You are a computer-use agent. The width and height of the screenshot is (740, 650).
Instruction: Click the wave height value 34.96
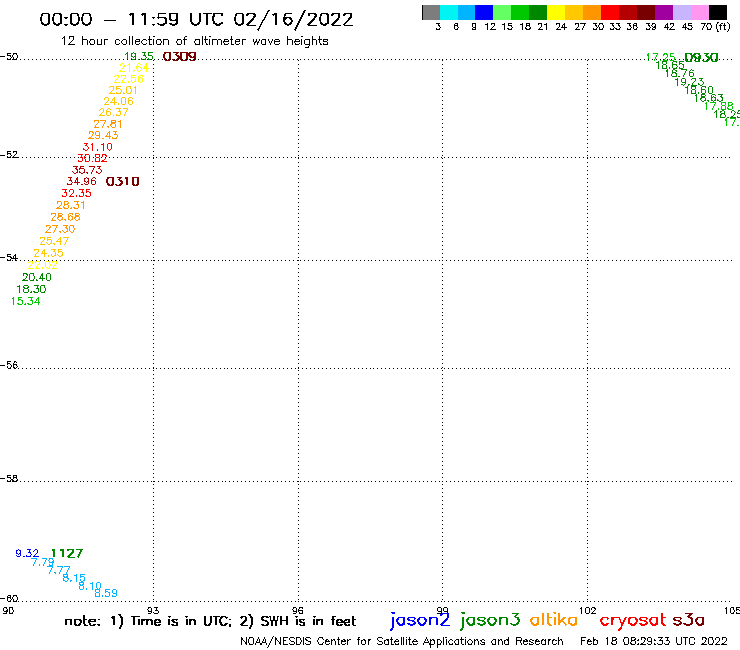(x=82, y=181)
